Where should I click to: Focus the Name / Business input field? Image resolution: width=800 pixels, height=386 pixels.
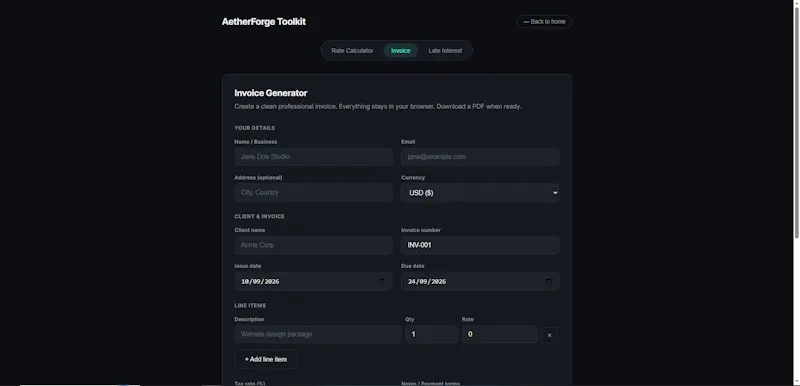tap(313, 157)
